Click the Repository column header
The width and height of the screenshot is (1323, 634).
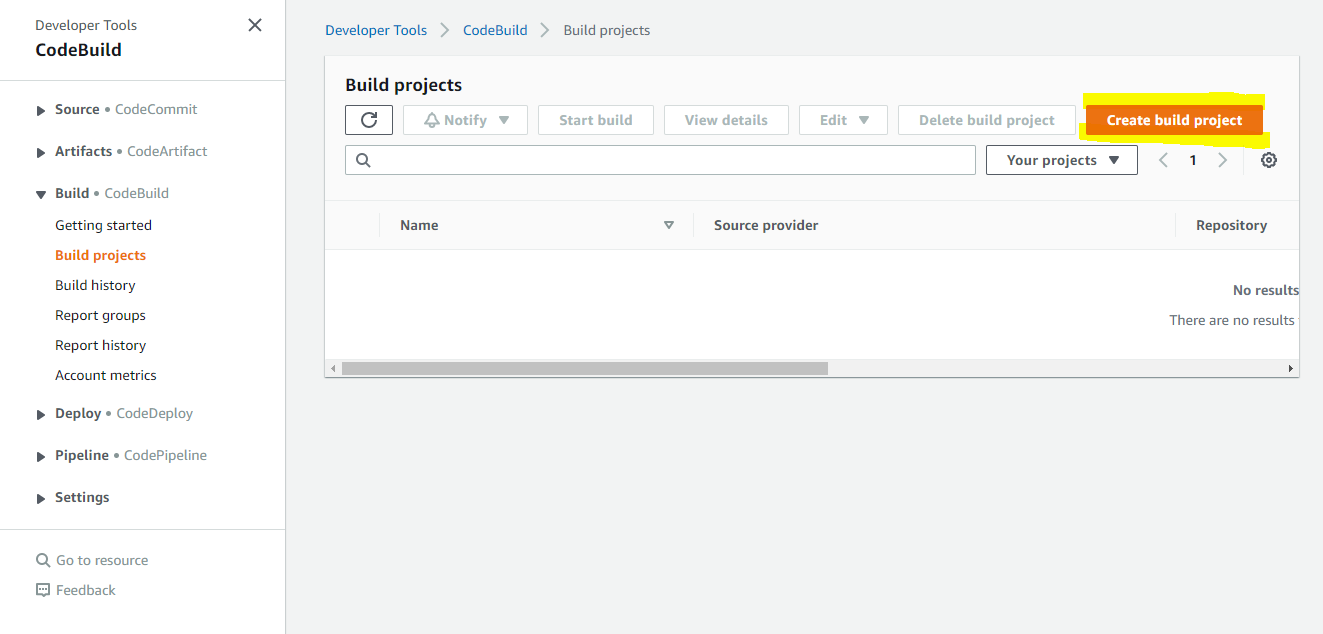(x=1231, y=225)
